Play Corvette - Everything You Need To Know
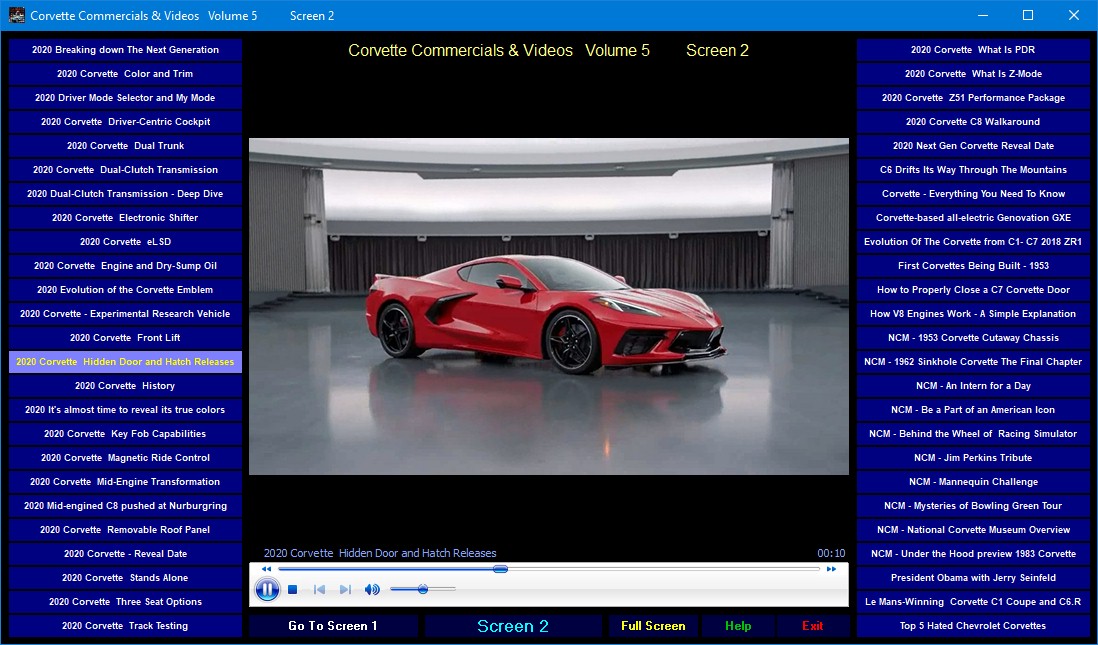Viewport: 1098px width, 645px height. click(x=973, y=194)
